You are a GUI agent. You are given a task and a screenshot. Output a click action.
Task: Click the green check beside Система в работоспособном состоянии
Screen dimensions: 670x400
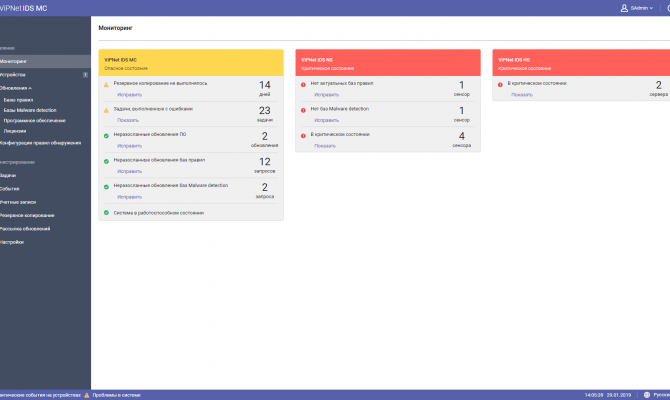[x=106, y=212]
